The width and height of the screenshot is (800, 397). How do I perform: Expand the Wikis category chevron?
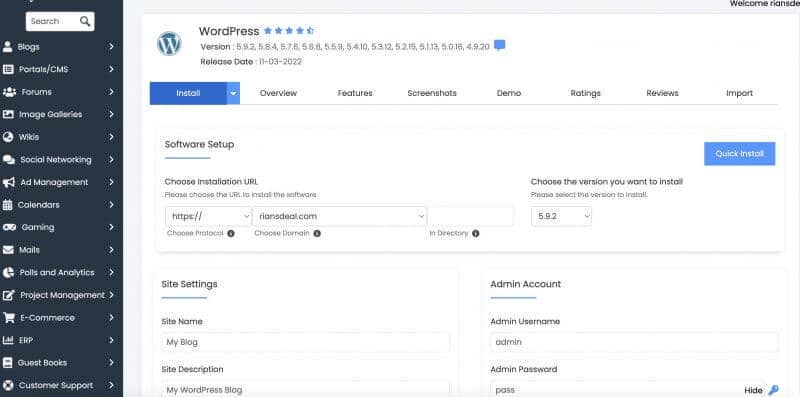[111, 137]
